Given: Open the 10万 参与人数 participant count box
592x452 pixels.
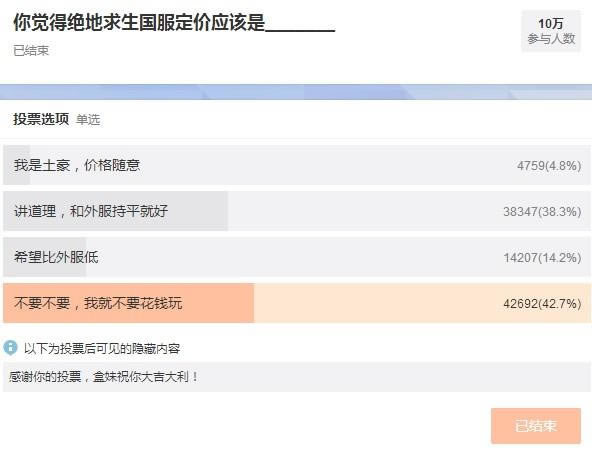Looking at the screenshot, I should pos(551,31).
